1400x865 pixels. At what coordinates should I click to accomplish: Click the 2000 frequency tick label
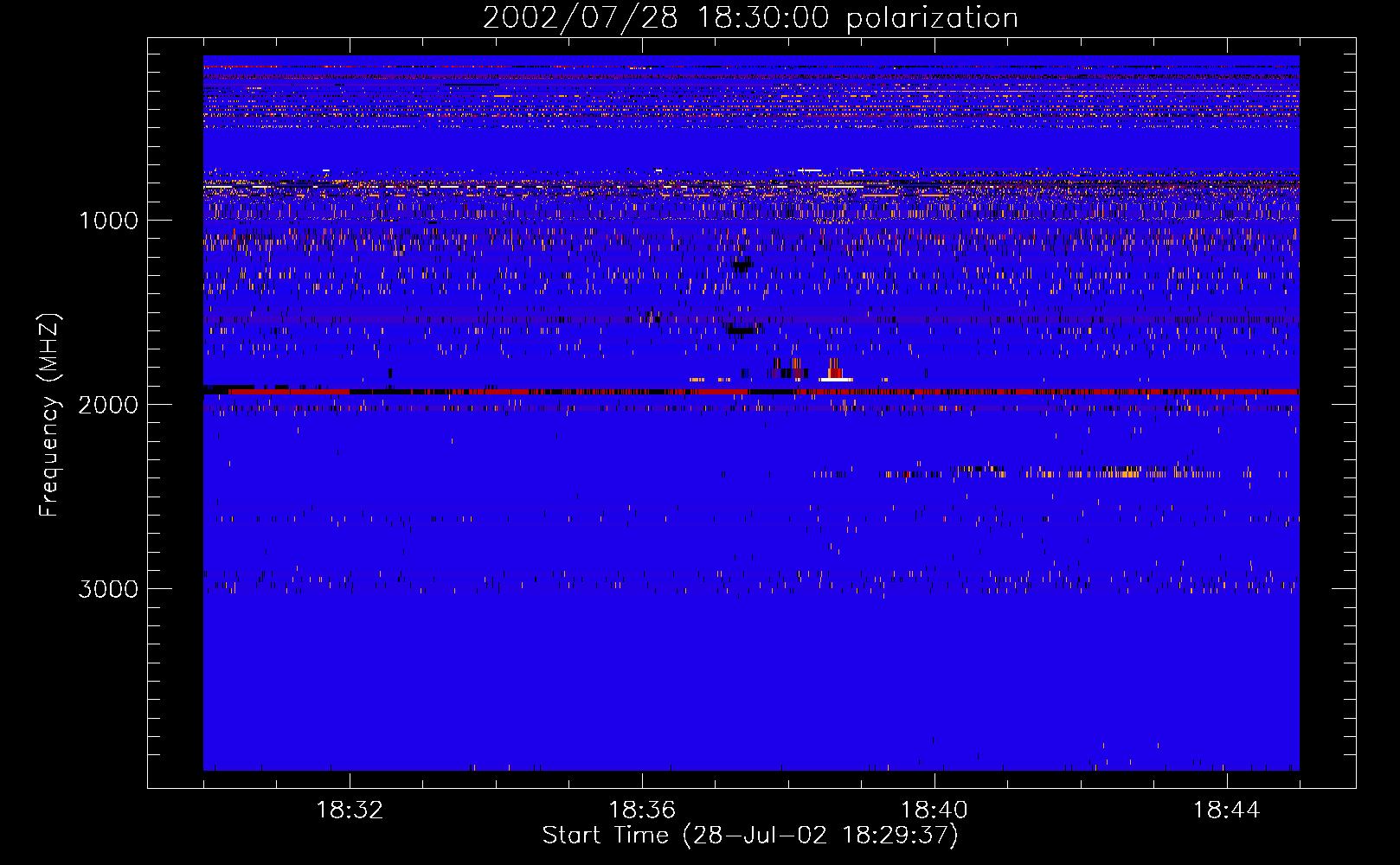click(x=108, y=405)
